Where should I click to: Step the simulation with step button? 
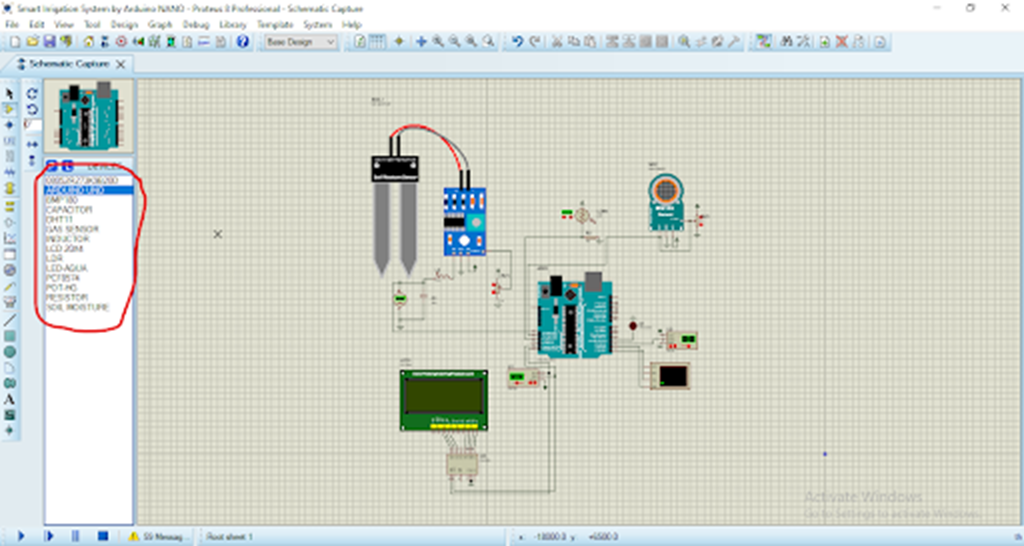(49, 536)
